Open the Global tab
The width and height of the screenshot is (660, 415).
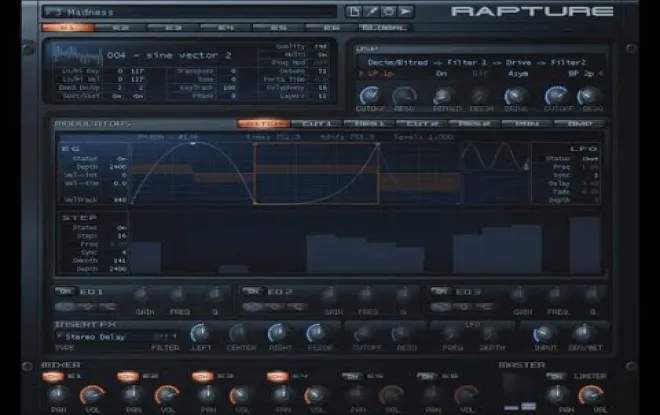click(384, 28)
